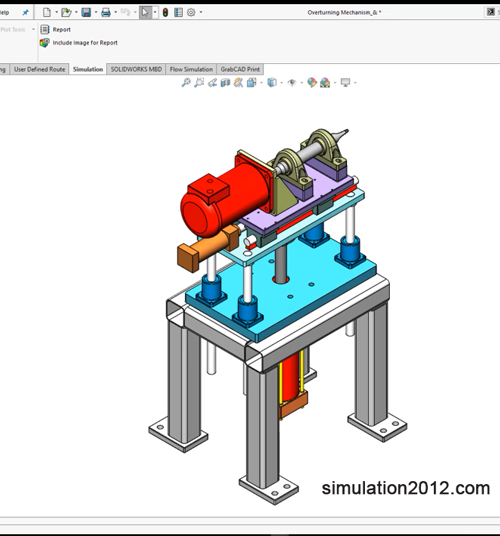Expand the Options gear dropdown arrow

coord(201,13)
